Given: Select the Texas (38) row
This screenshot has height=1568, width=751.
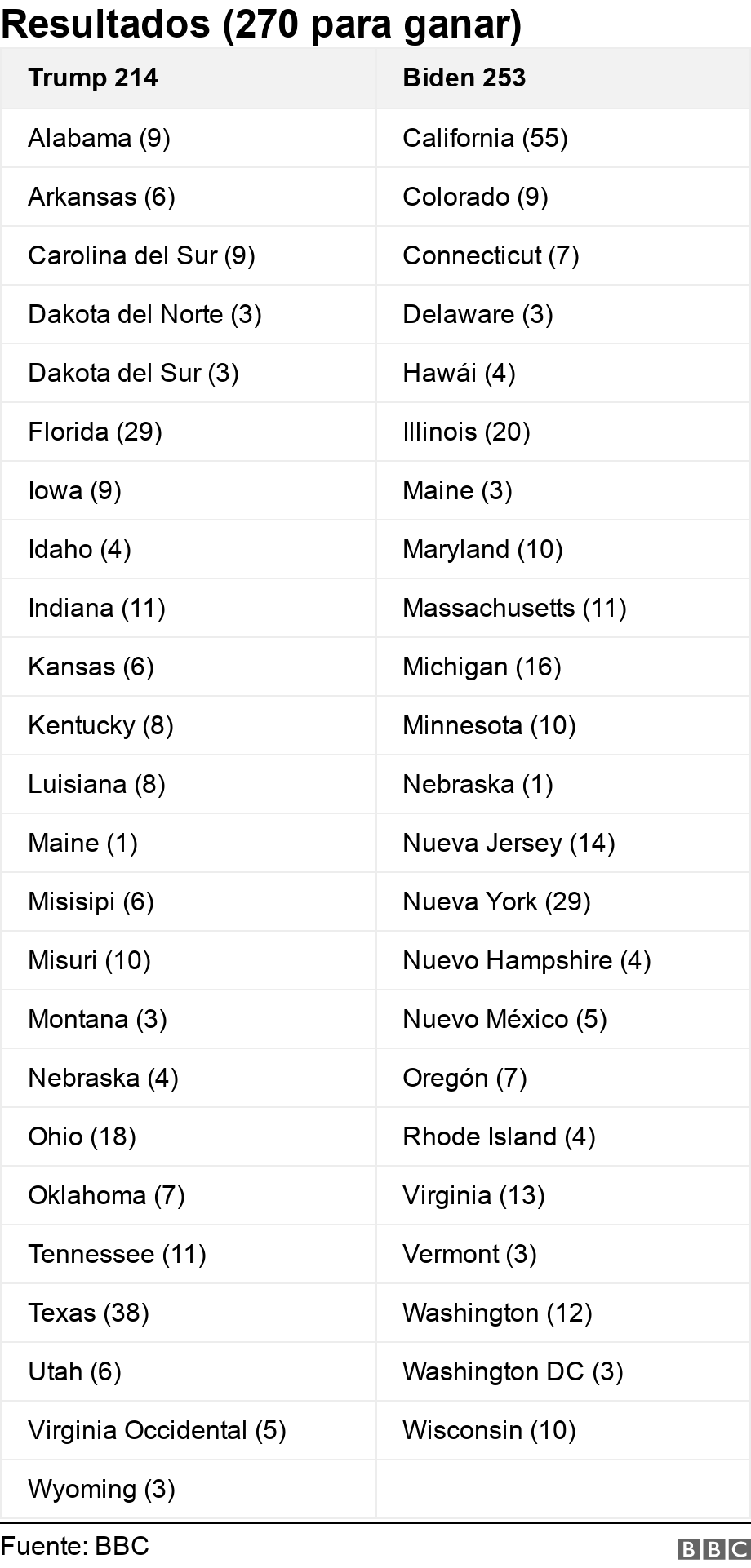Looking at the screenshot, I should point(188,1313).
